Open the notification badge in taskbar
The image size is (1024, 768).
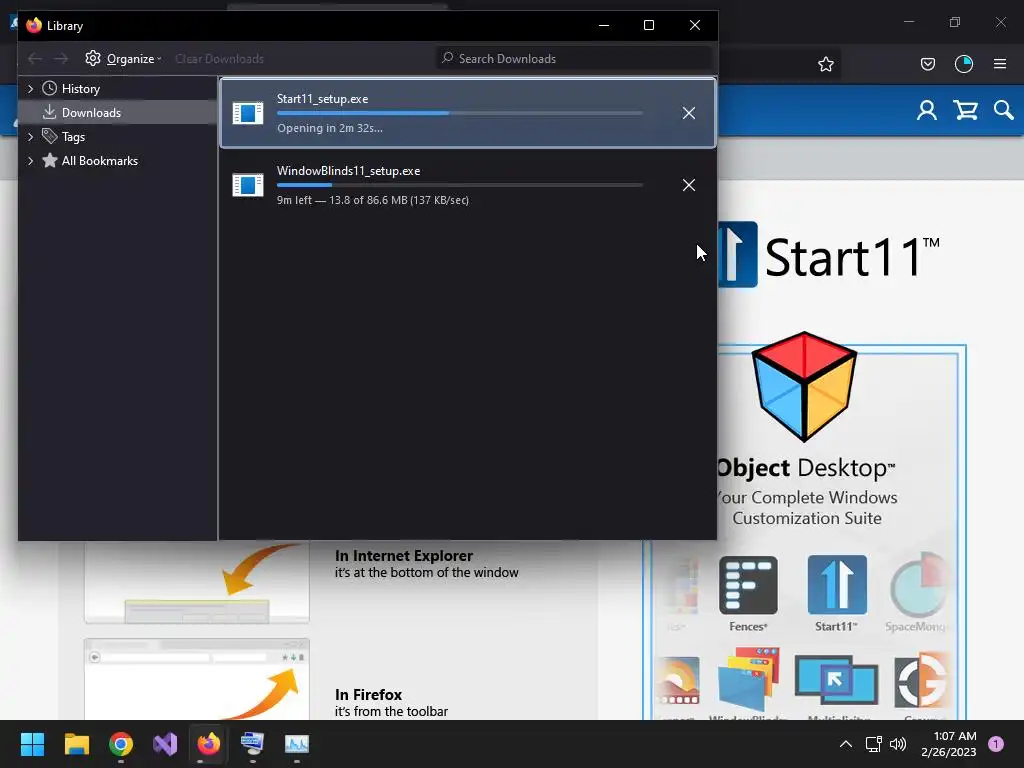996,744
